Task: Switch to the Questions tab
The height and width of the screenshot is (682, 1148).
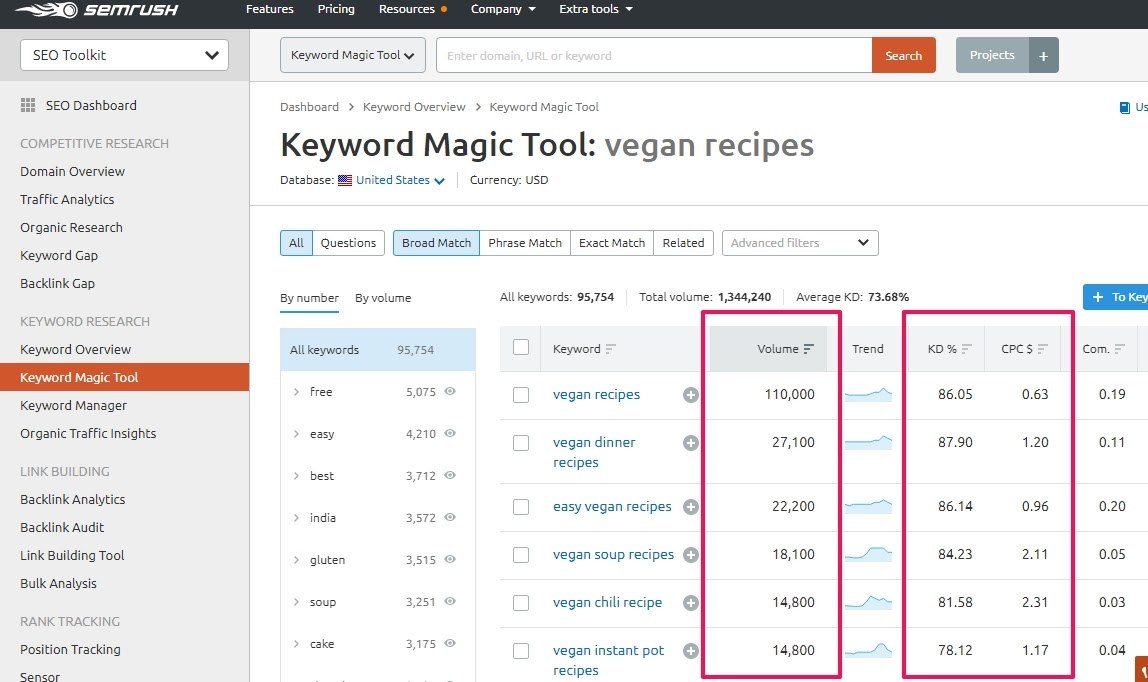Action: [x=348, y=243]
